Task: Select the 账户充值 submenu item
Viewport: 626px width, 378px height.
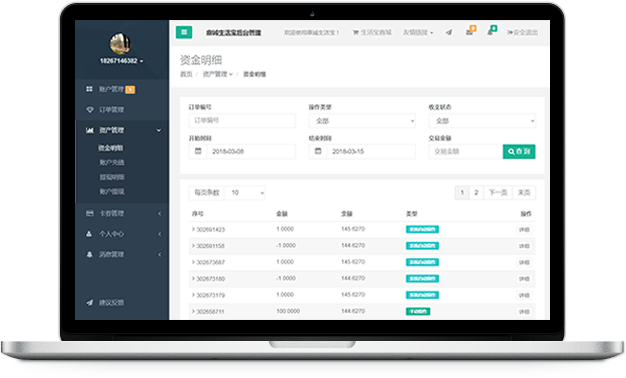Action: (112, 162)
